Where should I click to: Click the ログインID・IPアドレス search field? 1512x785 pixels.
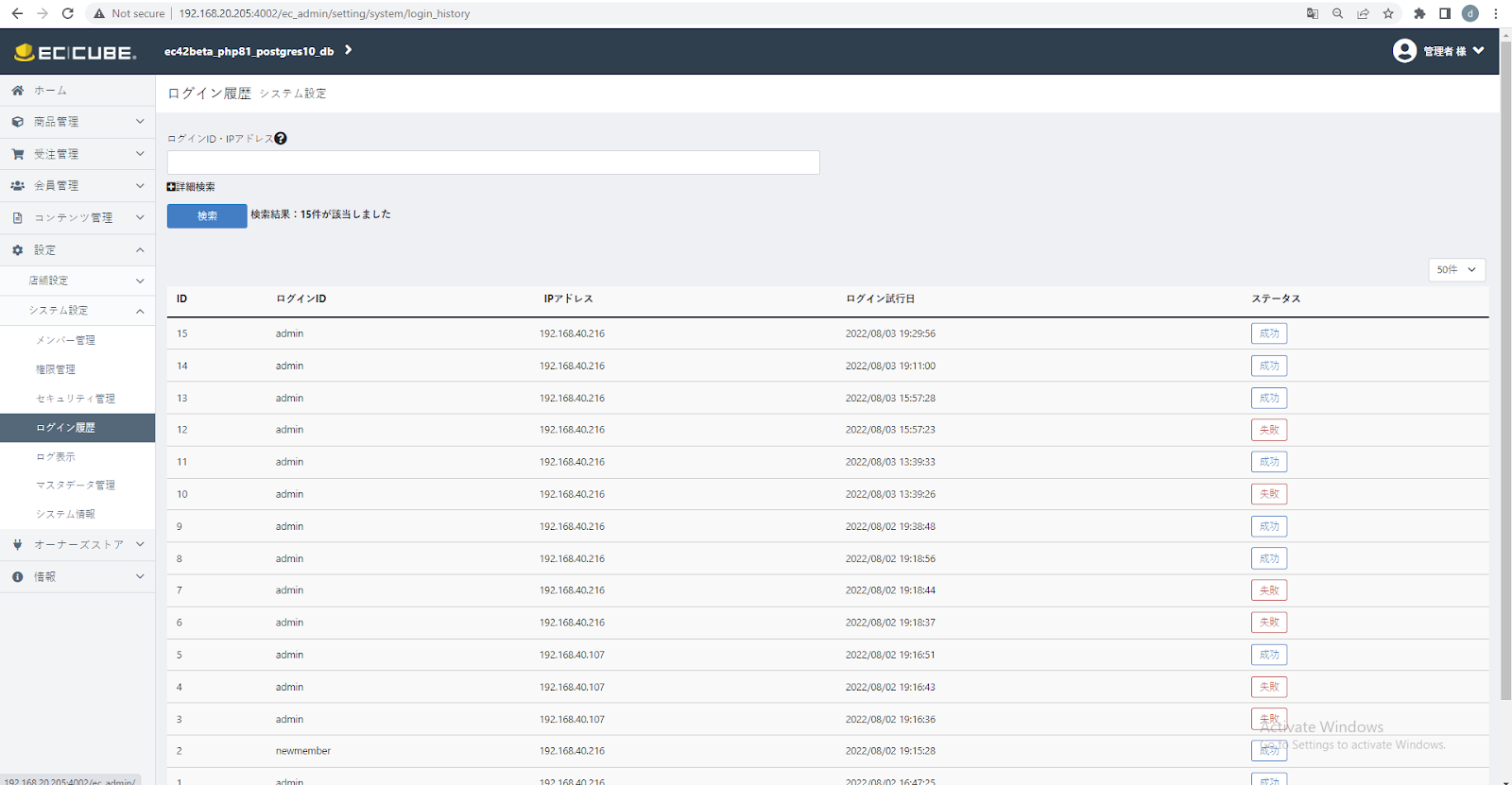pos(493,162)
